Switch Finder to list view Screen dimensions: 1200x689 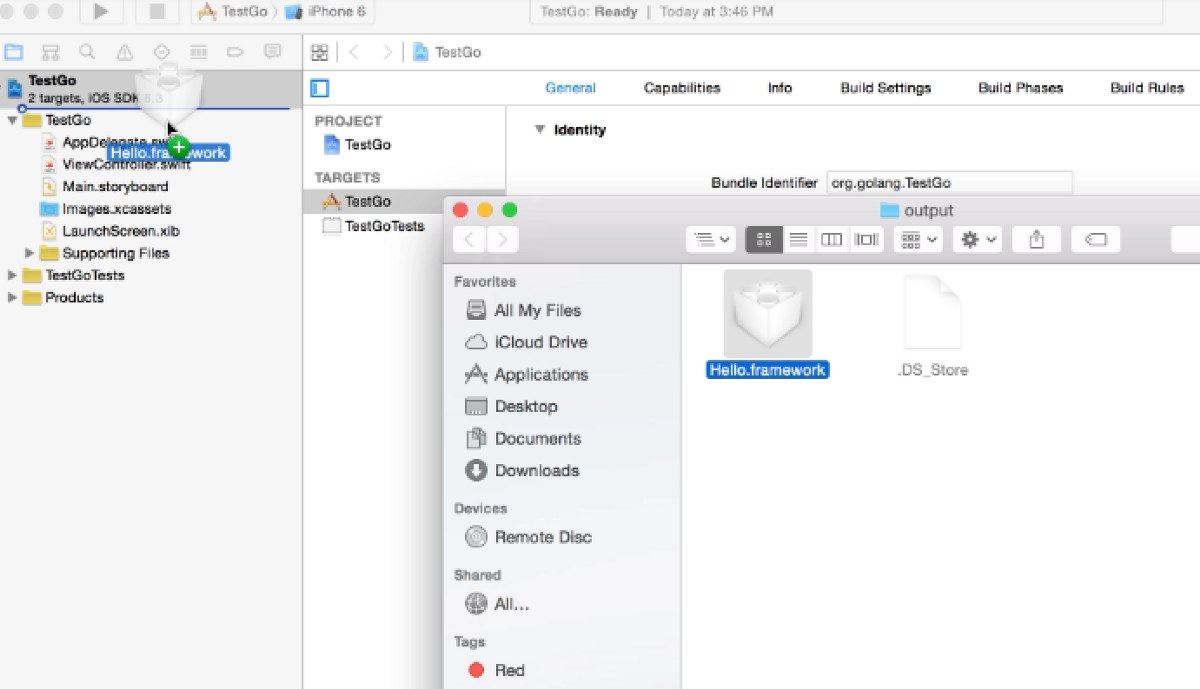[799, 239]
